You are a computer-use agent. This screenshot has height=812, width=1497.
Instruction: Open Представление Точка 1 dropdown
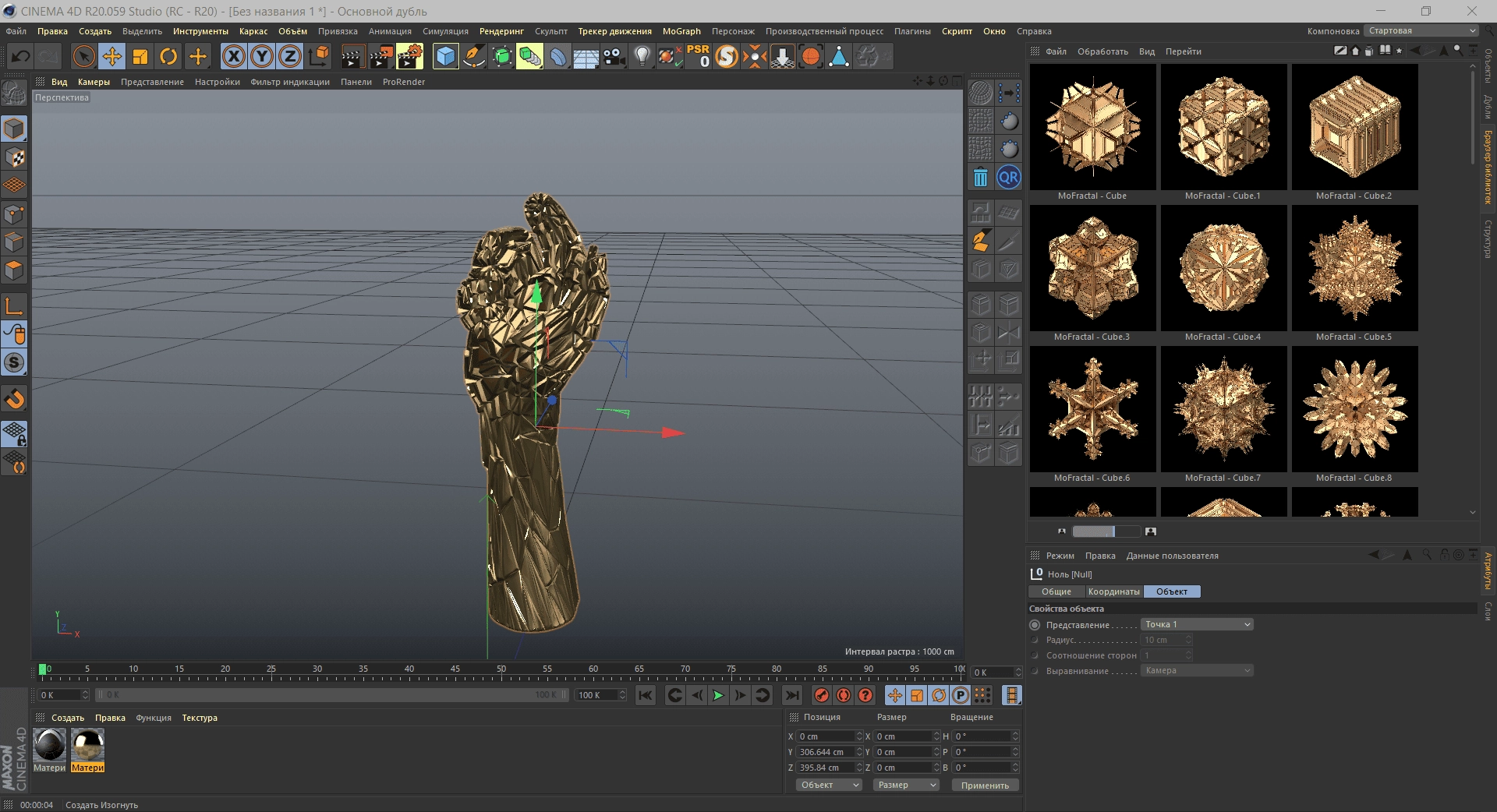(x=1197, y=624)
